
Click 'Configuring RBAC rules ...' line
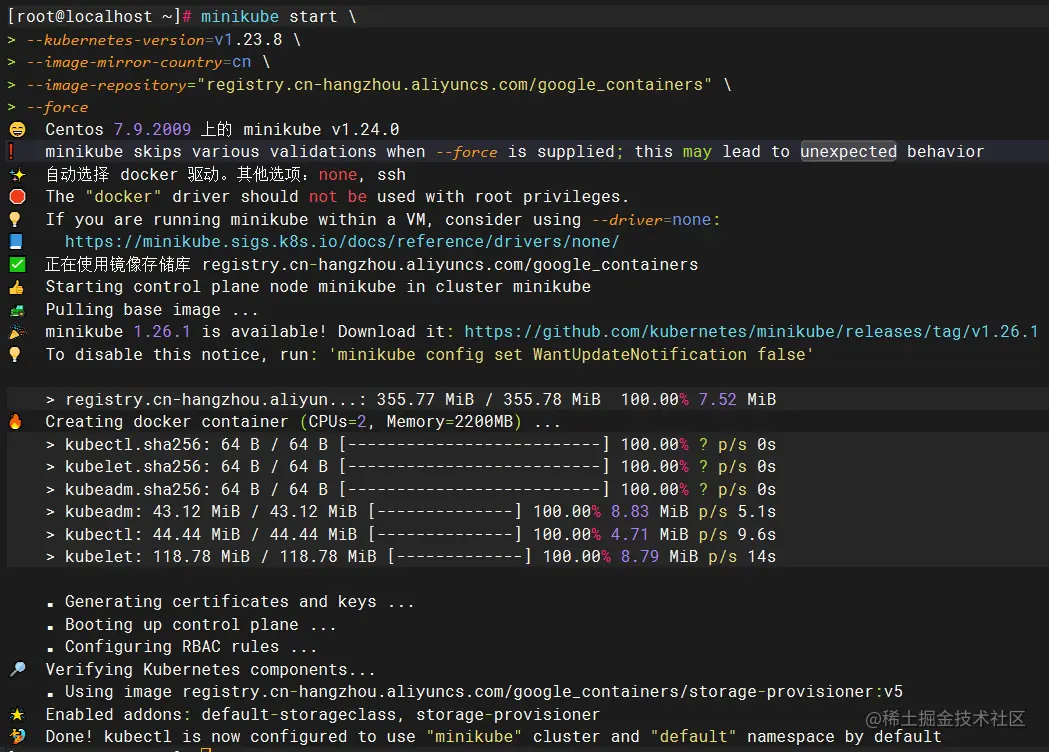191,646
